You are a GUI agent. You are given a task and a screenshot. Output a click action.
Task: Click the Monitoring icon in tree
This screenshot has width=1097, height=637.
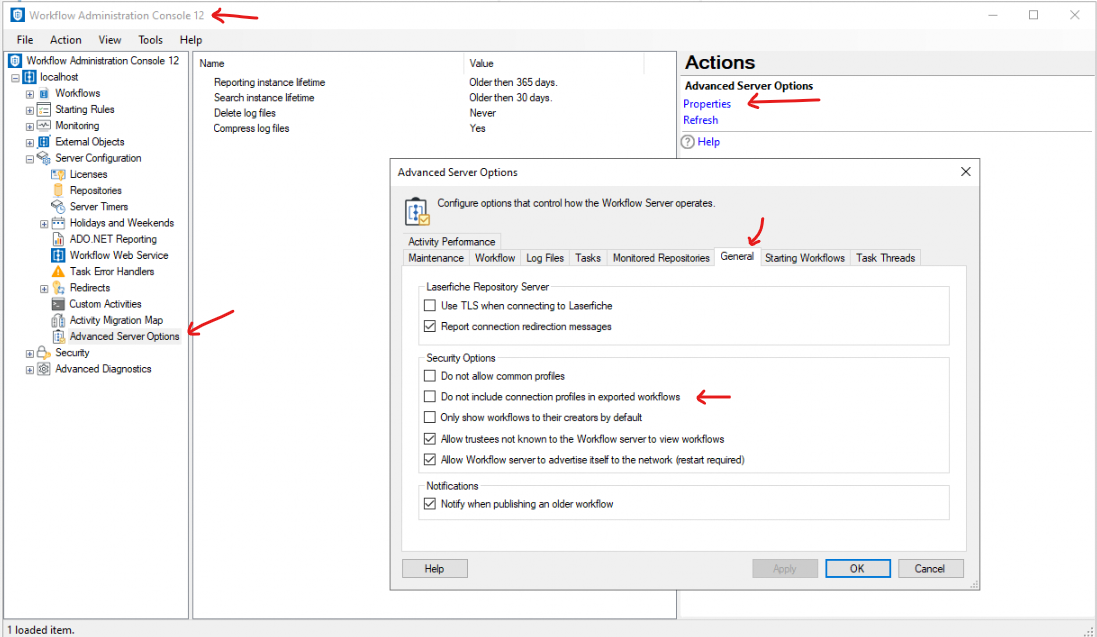(x=44, y=125)
